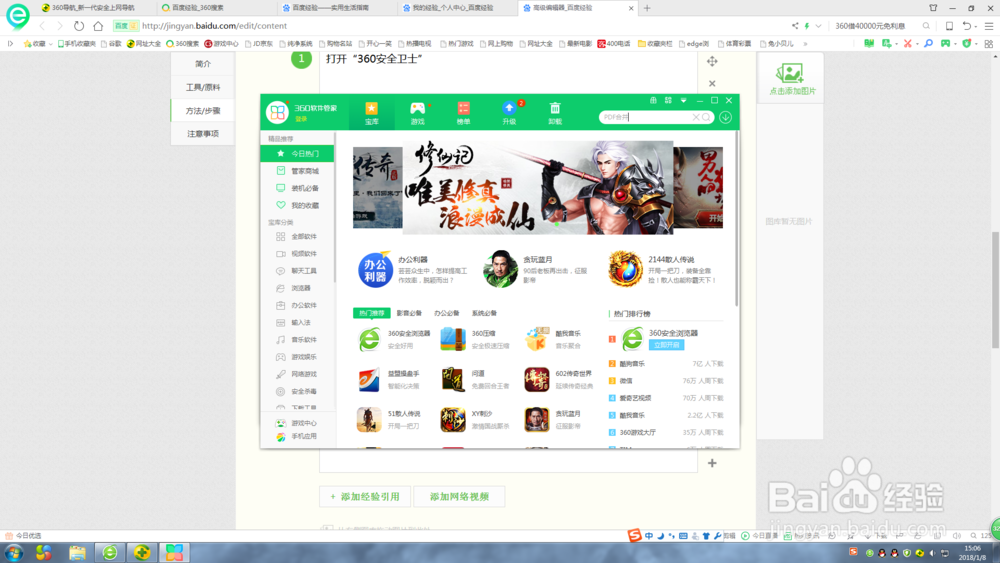The image size is (1000, 563).
Task: Click the 立即开启 button in the hot ranking
Action: coord(666,345)
